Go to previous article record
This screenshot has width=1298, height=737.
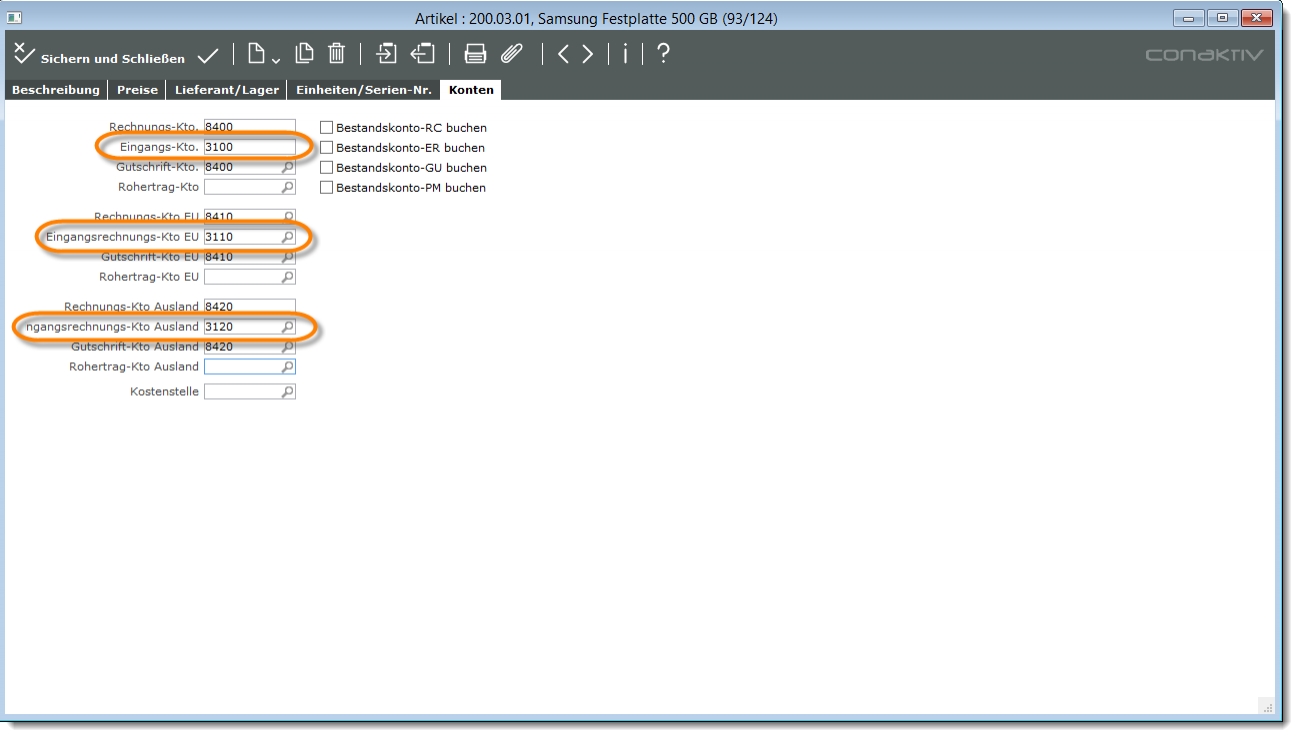563,55
